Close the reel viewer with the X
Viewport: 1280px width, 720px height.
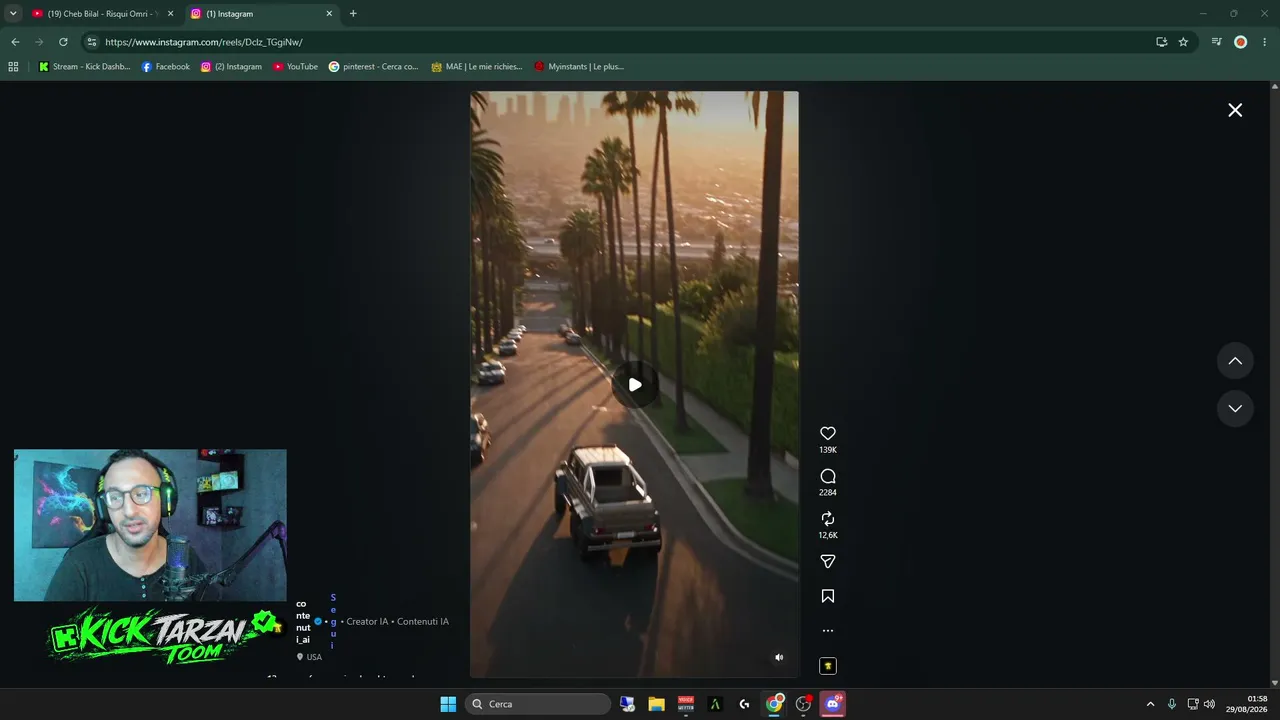point(1235,110)
